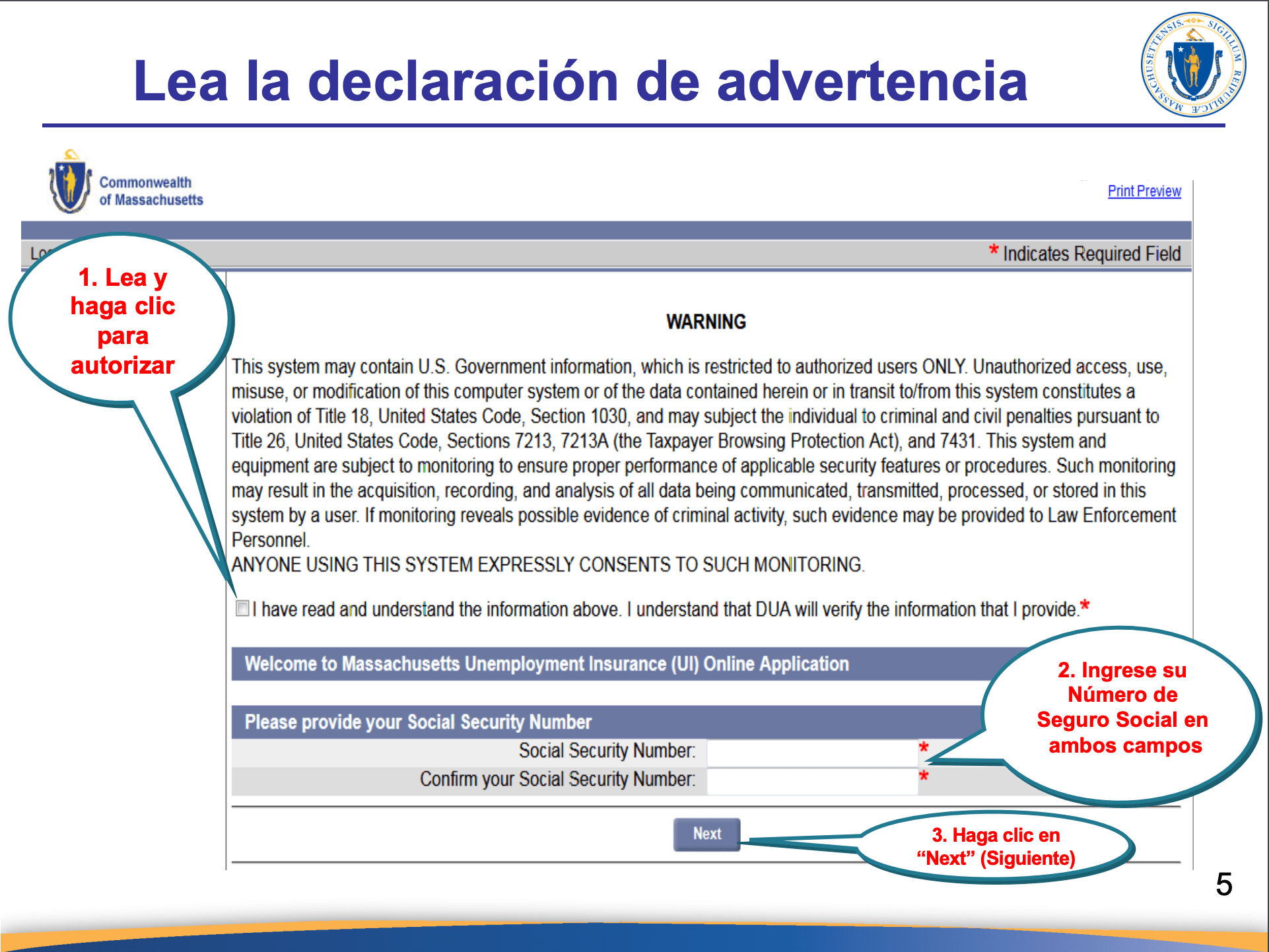The image size is (1269, 952).
Task: Click the 'Social Security Number:' label
Action: pos(607,751)
